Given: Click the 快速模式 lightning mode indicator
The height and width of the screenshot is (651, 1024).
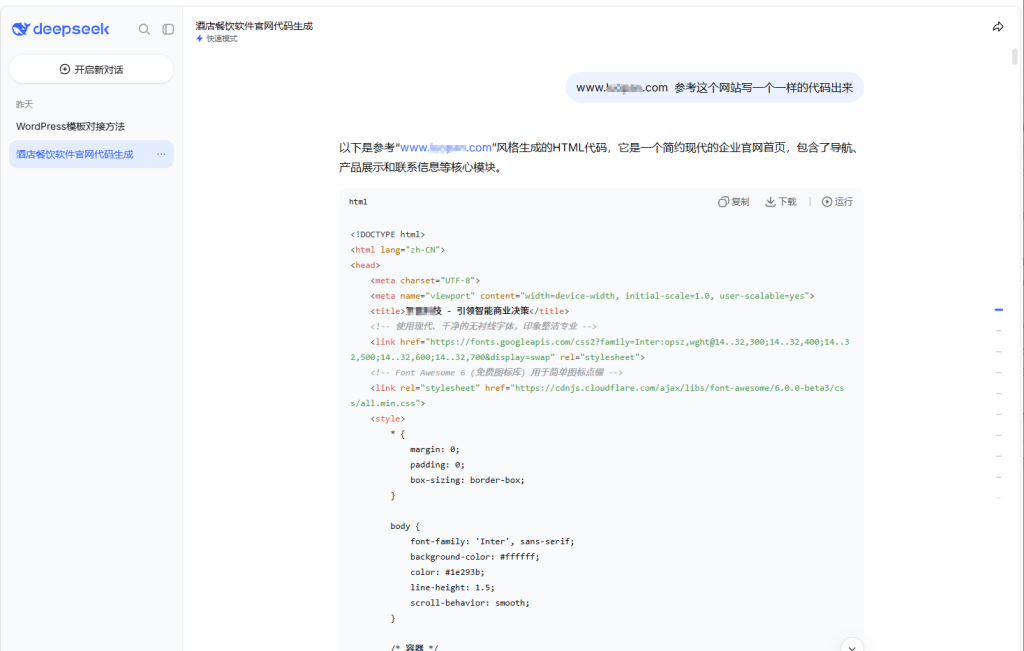Looking at the screenshot, I should coord(217,39).
